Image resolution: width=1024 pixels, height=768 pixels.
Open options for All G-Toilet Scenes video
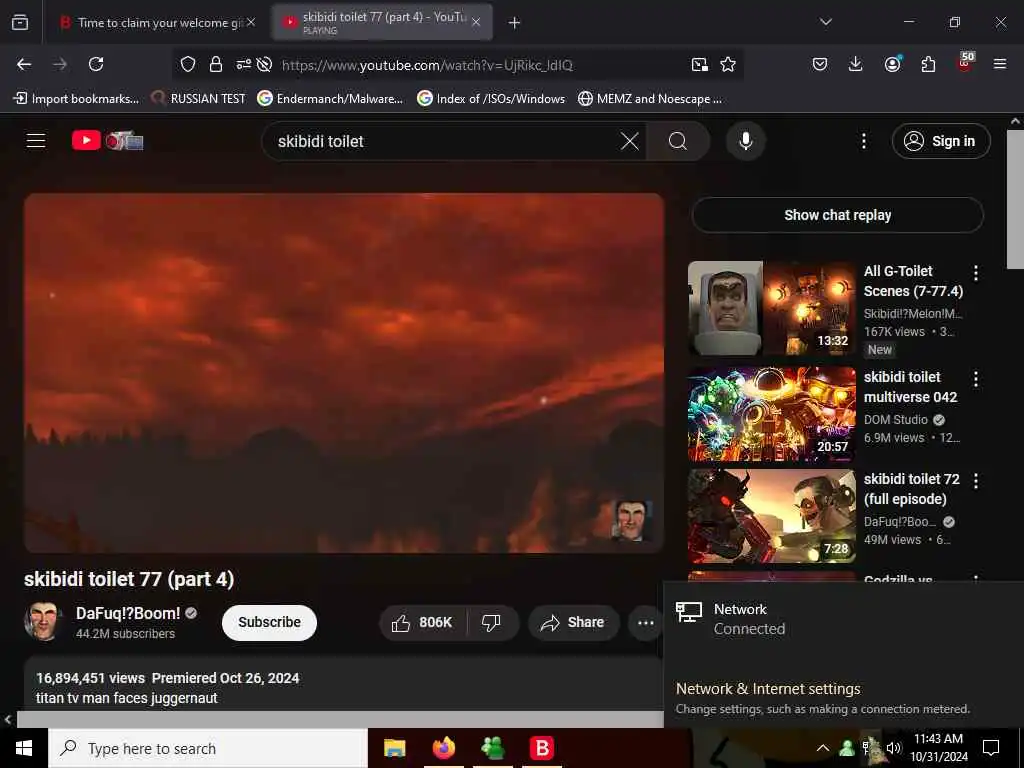pos(976,273)
